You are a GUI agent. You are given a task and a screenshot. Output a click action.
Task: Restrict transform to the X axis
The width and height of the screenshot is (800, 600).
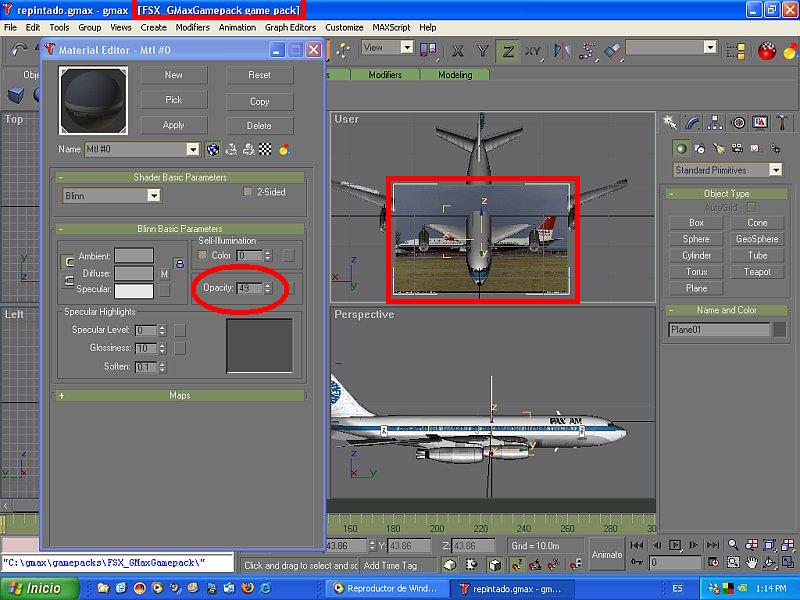457,49
